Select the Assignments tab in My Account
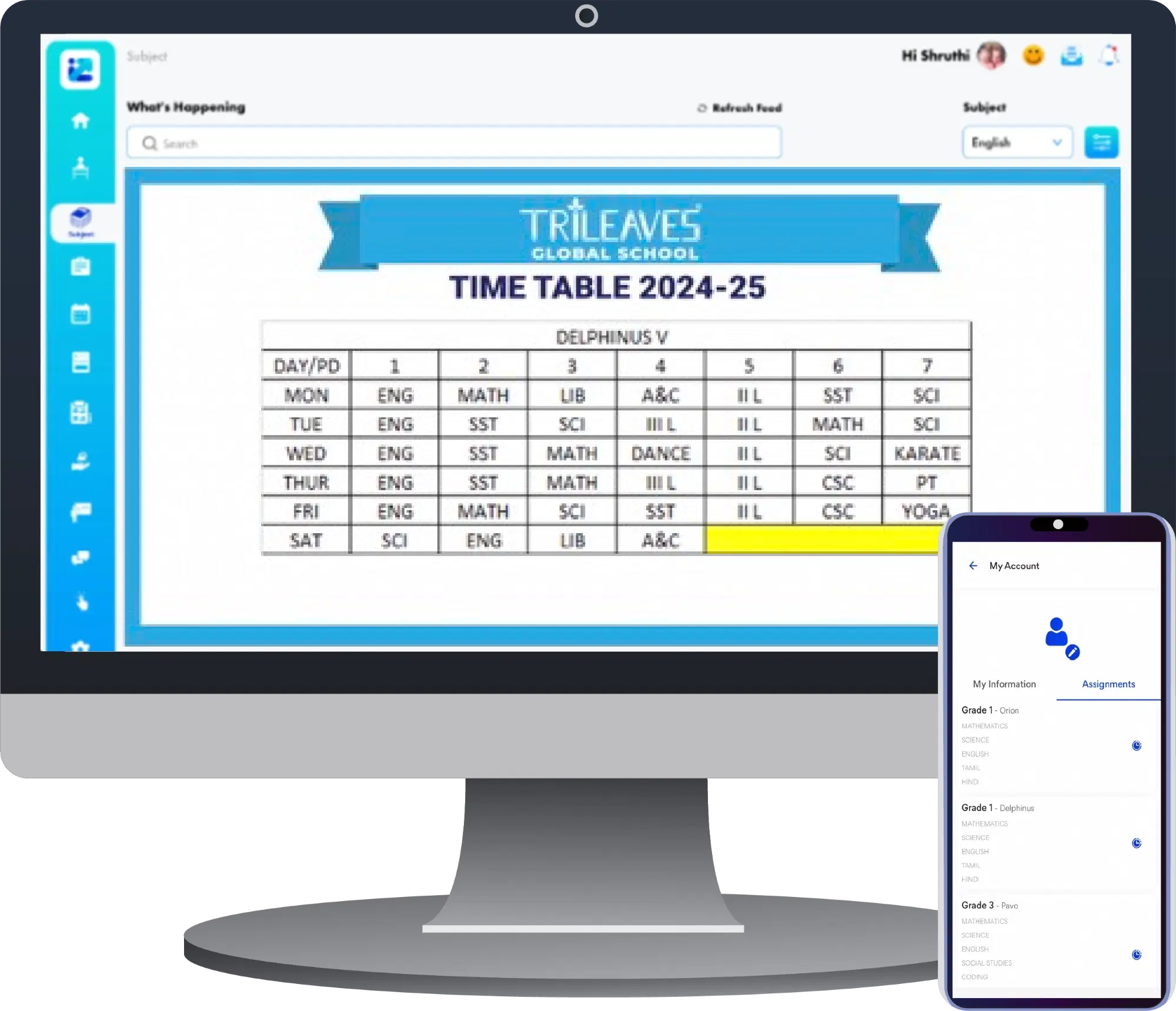 pyautogui.click(x=1108, y=684)
